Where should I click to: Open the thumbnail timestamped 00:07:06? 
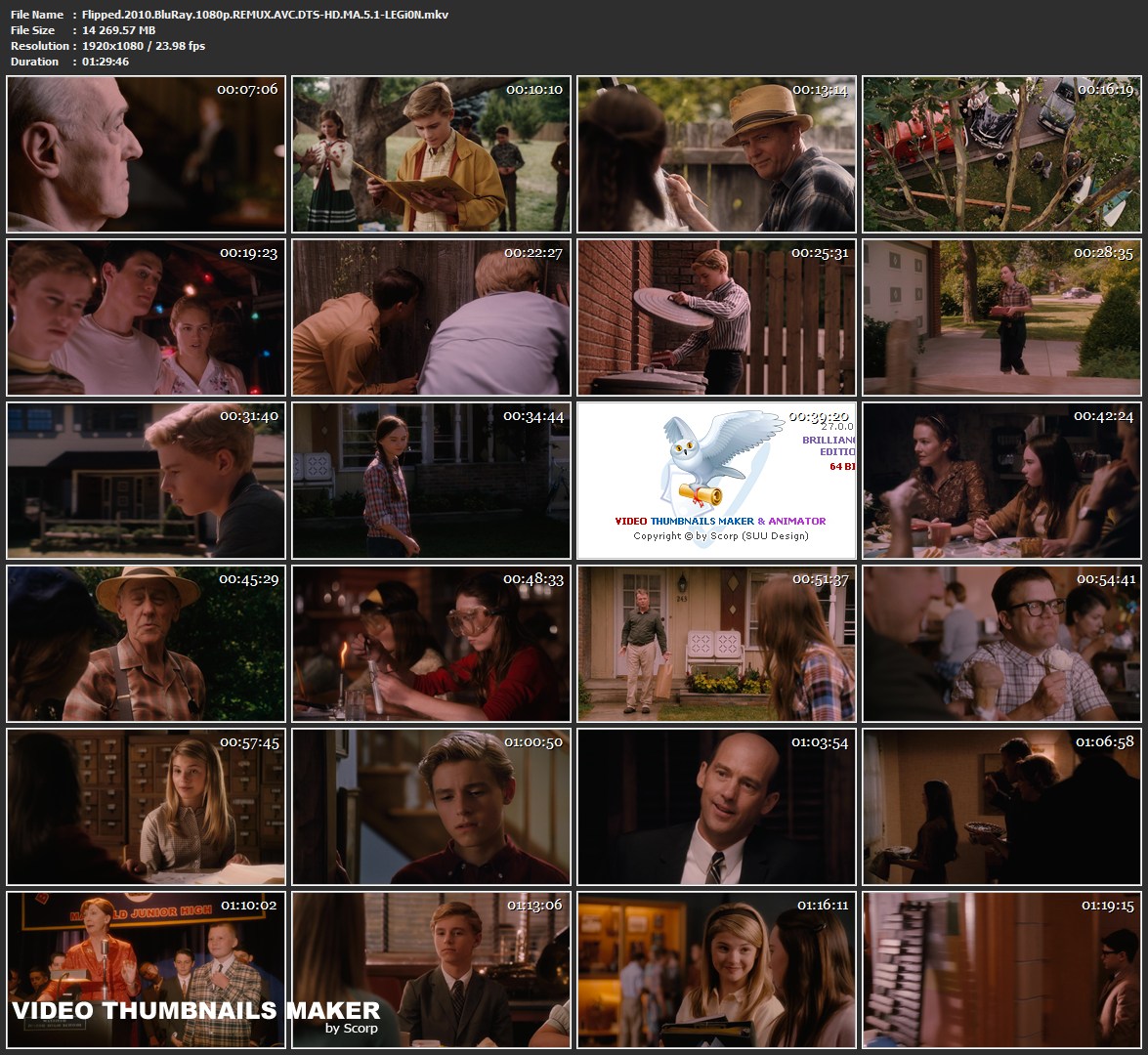(146, 154)
